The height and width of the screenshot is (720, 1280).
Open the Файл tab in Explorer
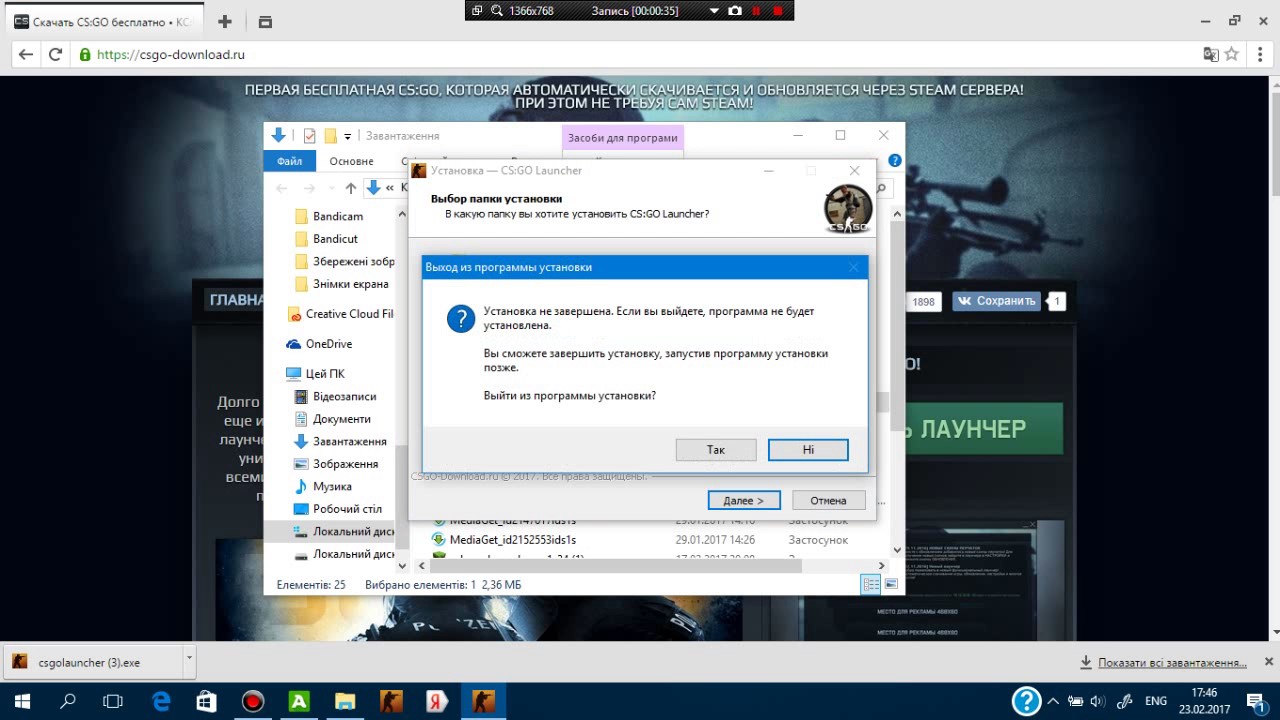click(x=290, y=161)
